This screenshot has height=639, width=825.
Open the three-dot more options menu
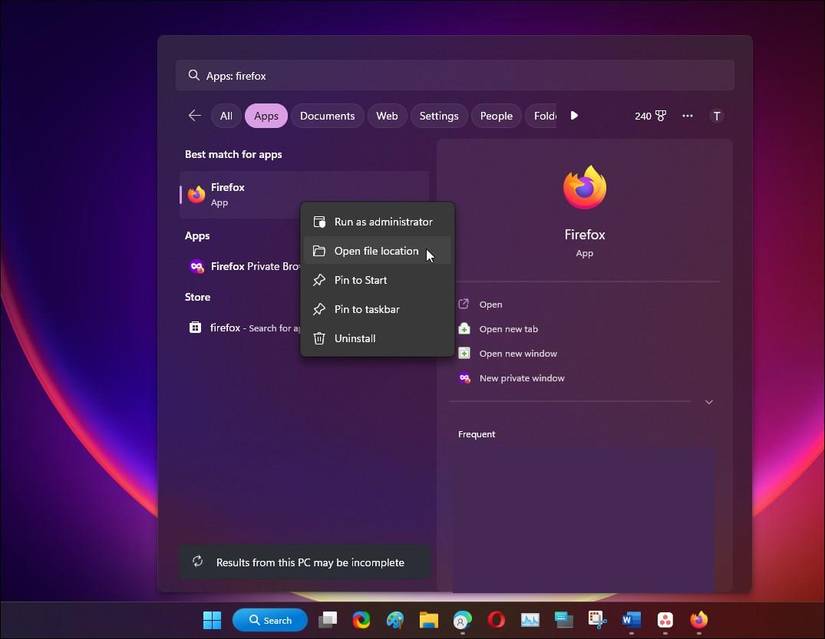pos(687,116)
